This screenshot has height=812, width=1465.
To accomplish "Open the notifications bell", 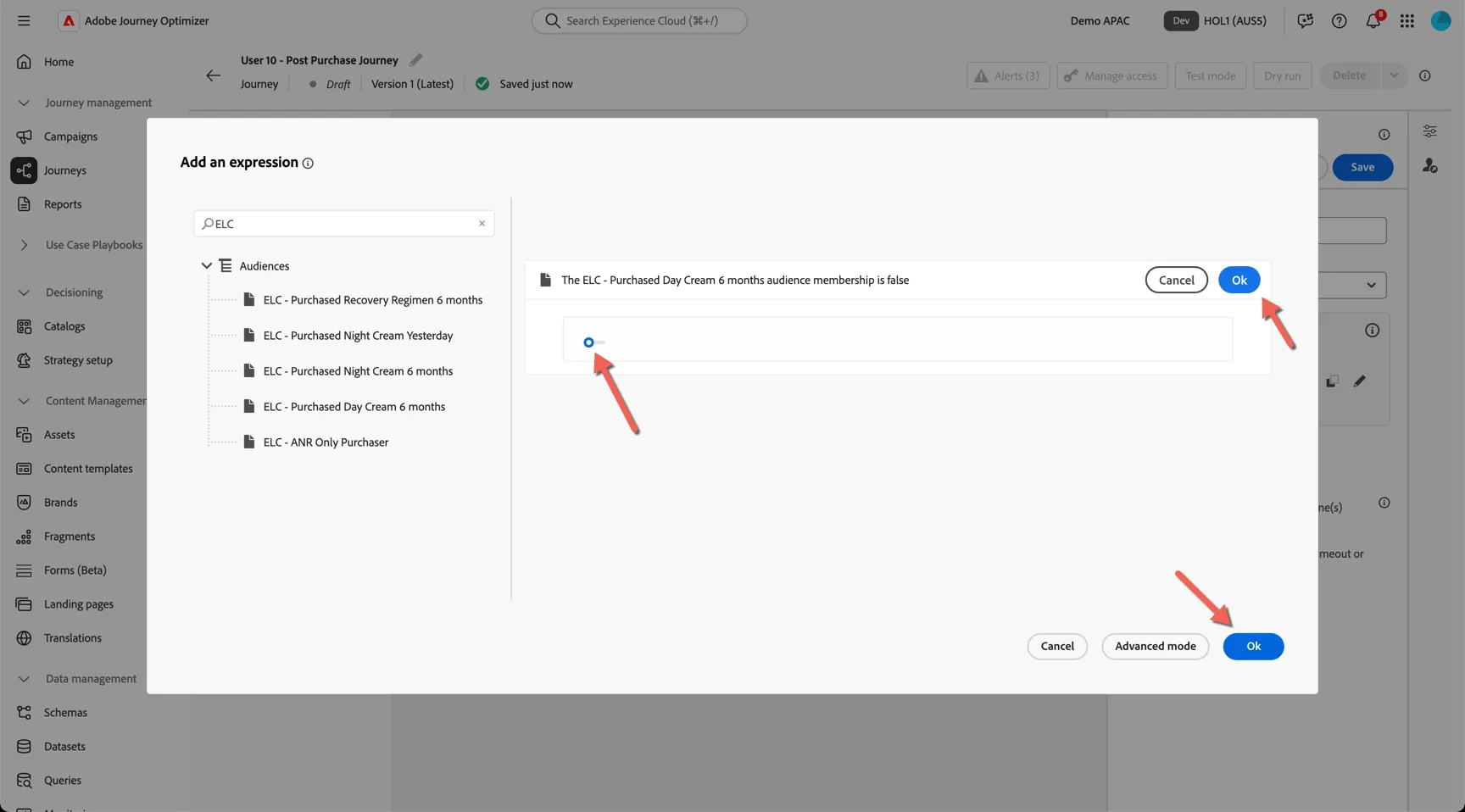I will pos(1373,20).
